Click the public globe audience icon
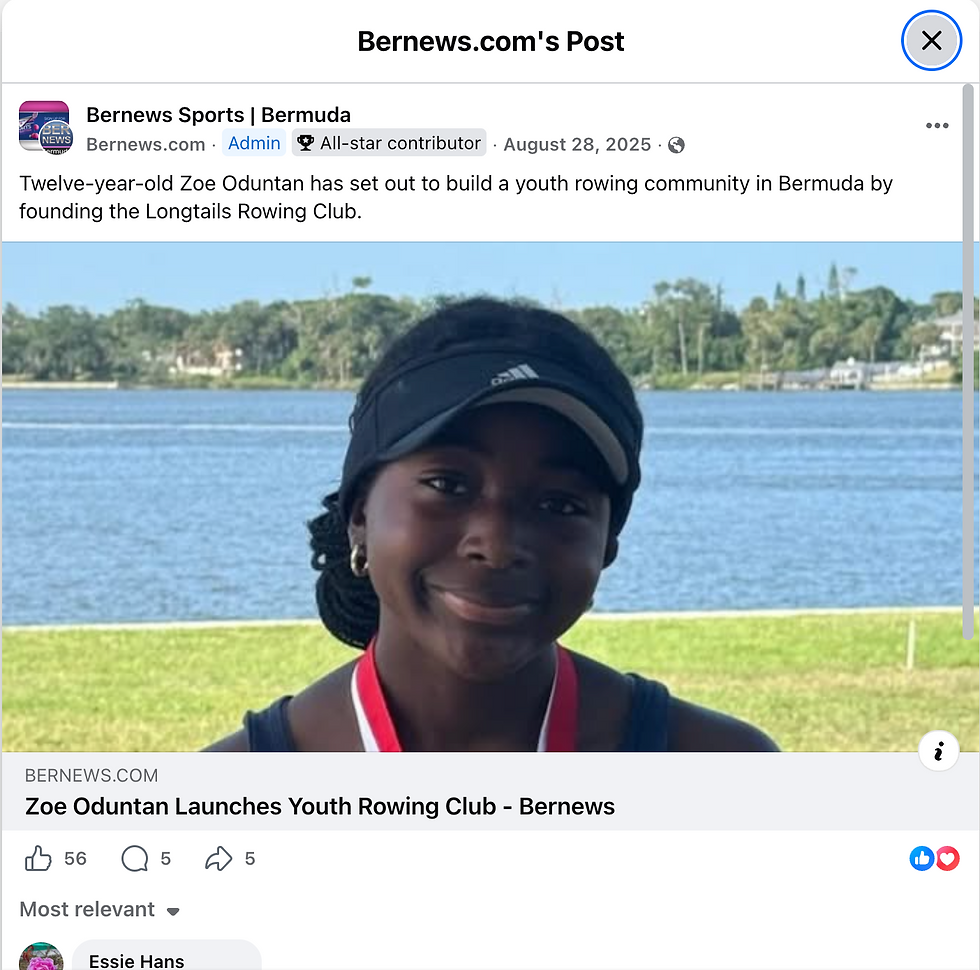 [676, 145]
